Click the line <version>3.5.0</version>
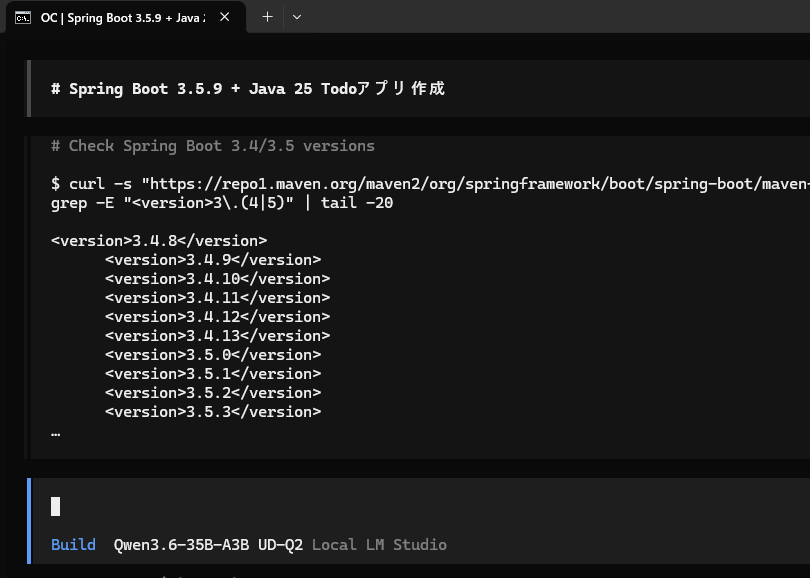The height and width of the screenshot is (578, 810). [213, 355]
